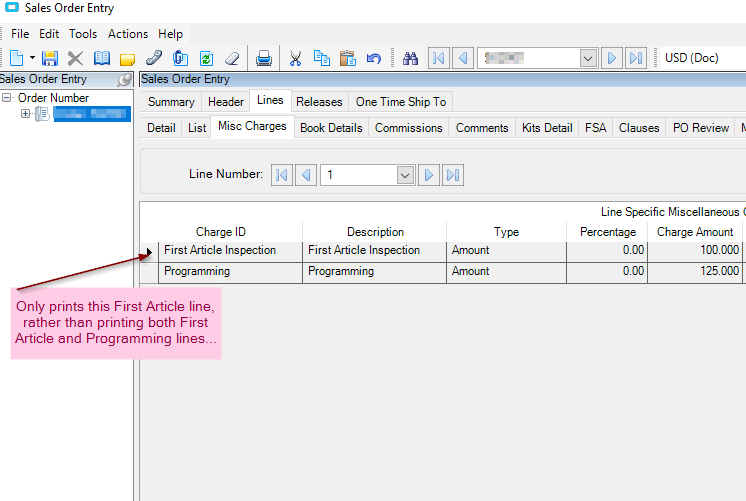Switch to the Releases tab

[319, 102]
